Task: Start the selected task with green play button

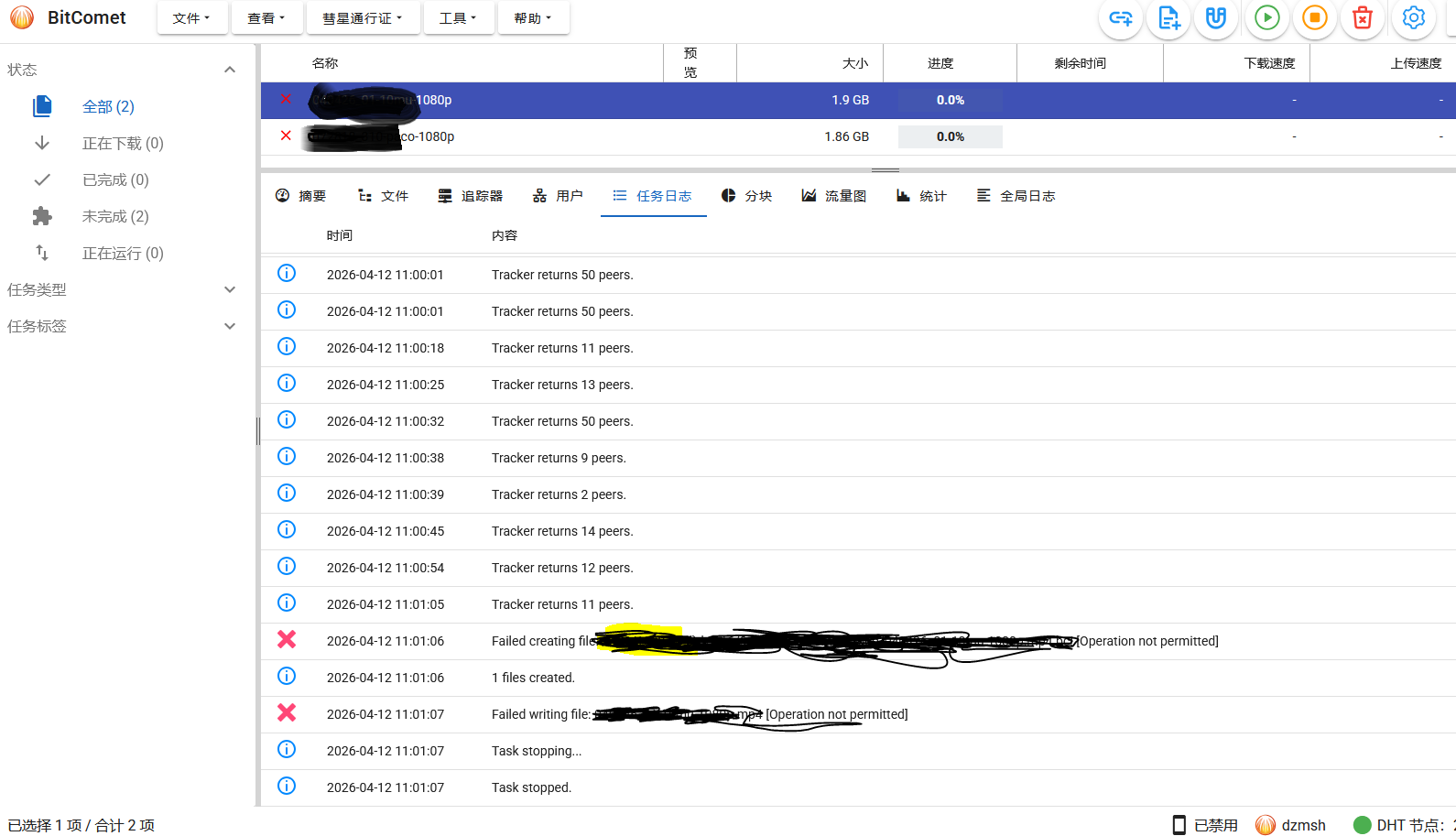Action: (1267, 18)
